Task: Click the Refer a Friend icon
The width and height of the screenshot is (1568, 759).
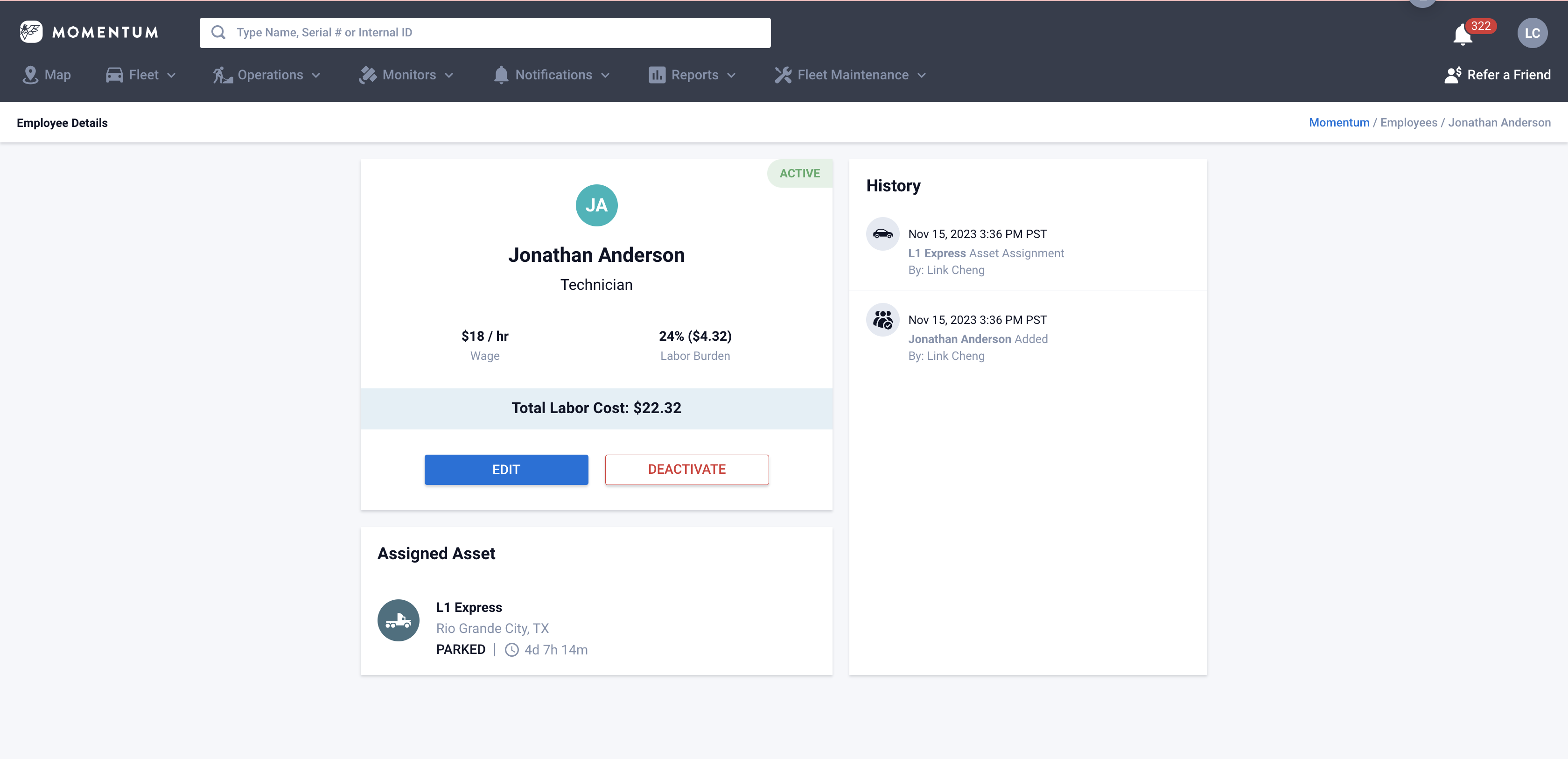Action: click(x=1452, y=75)
